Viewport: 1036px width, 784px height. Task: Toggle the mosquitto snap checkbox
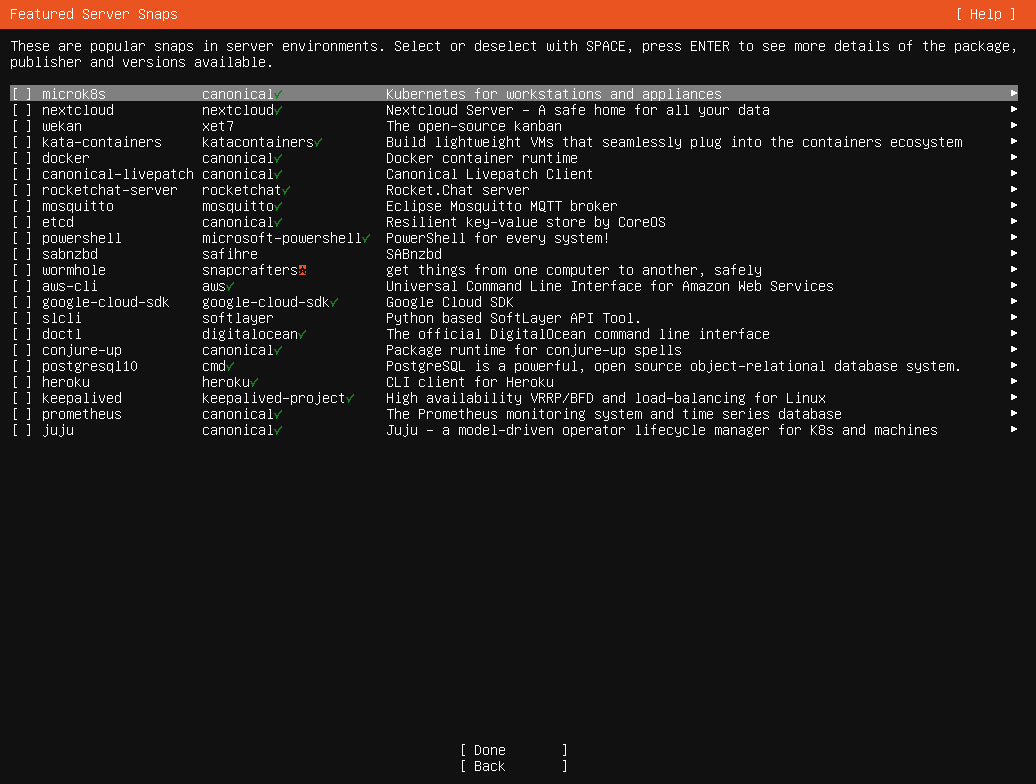[22, 206]
